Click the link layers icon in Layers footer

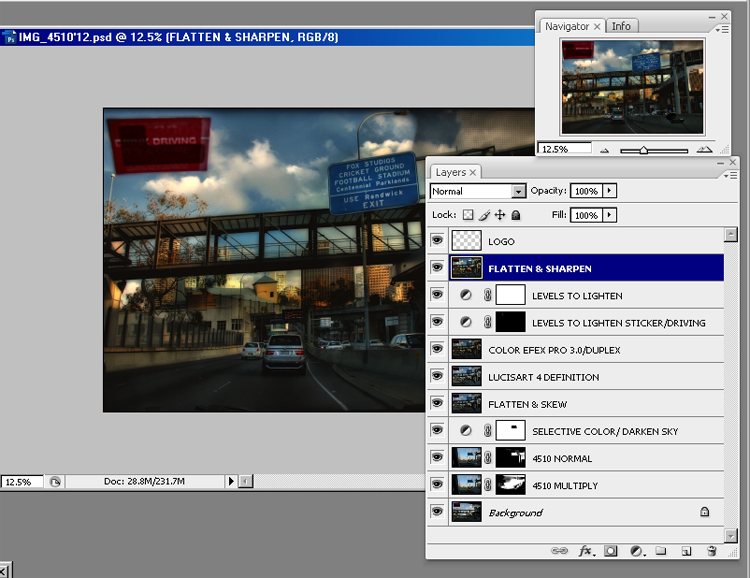559,551
